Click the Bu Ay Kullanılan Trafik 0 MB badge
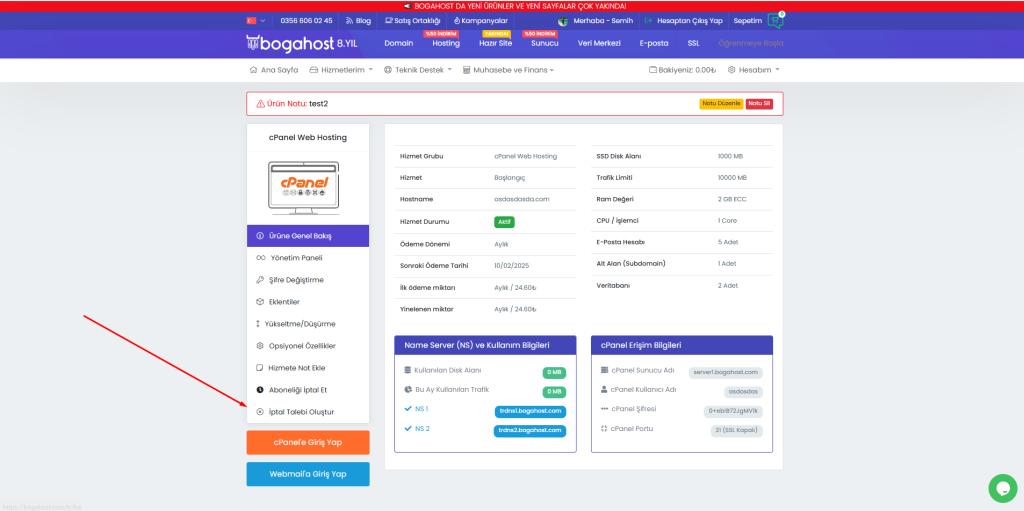The width and height of the screenshot is (1024, 511). (x=554, y=392)
